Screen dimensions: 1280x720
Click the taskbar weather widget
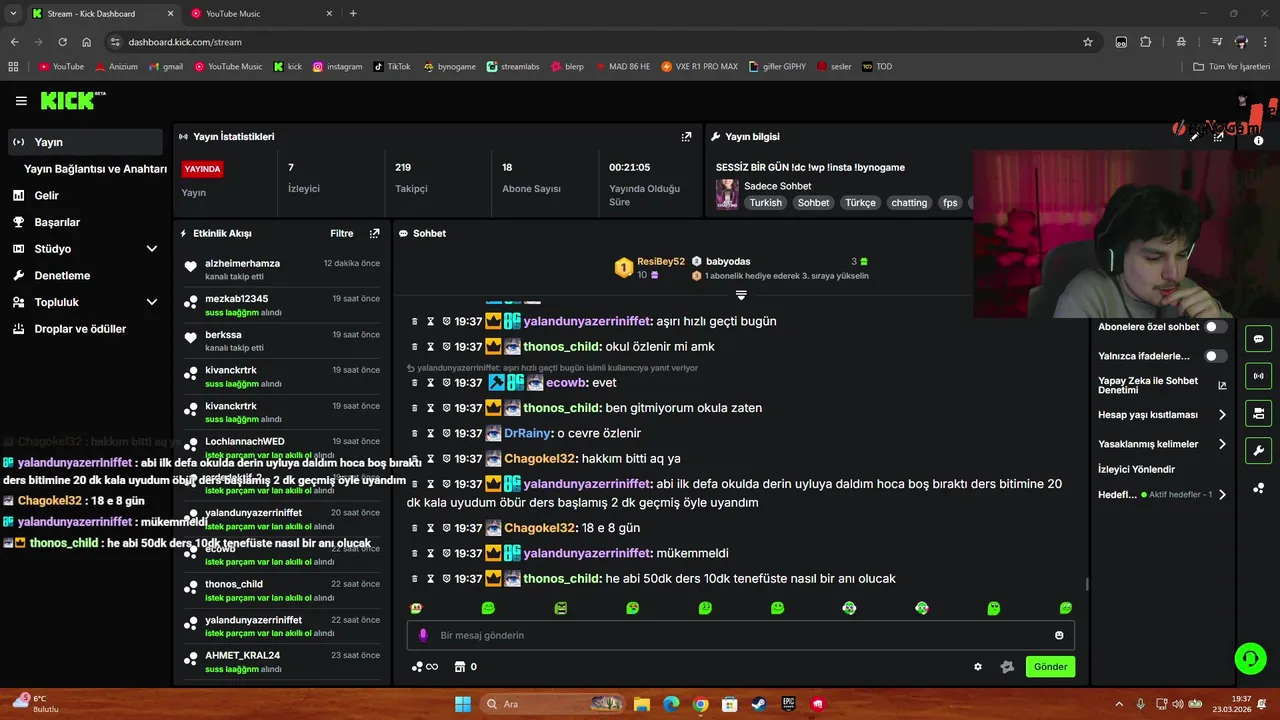coord(35,704)
